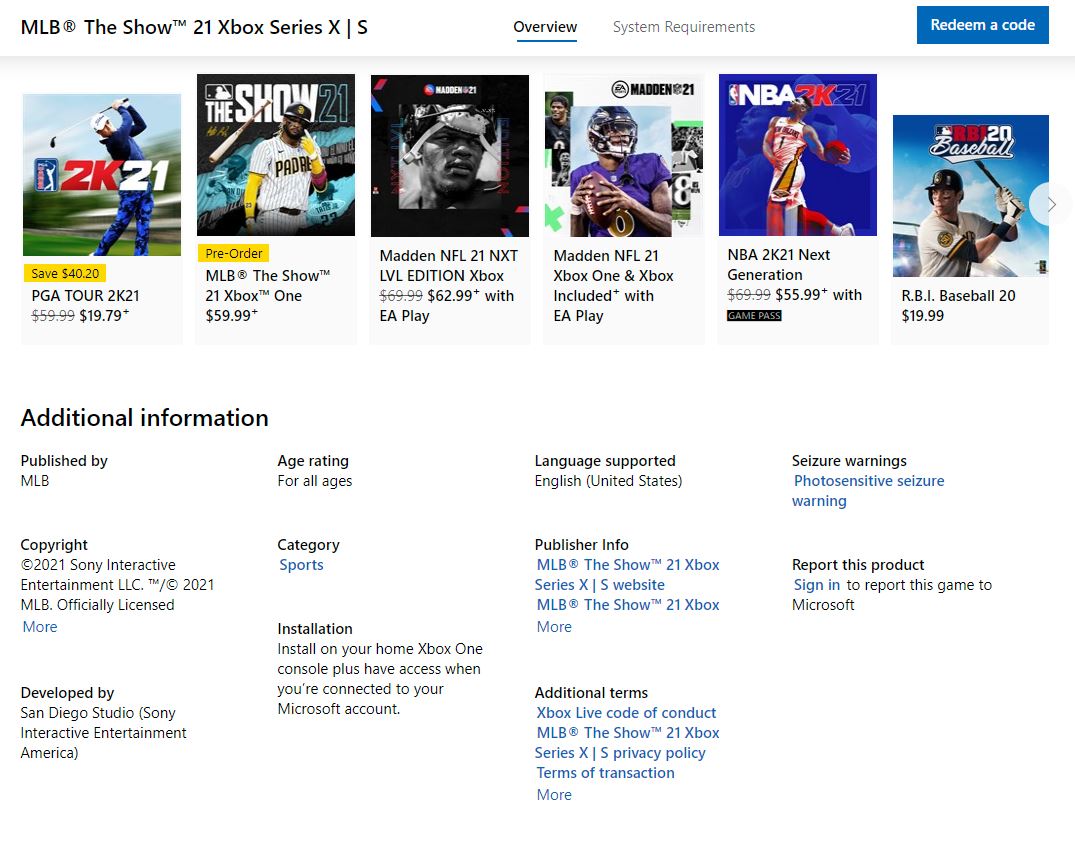Open NBA 2K21 Next Generation cover image
This screenshot has width=1075, height=847.
tap(797, 155)
